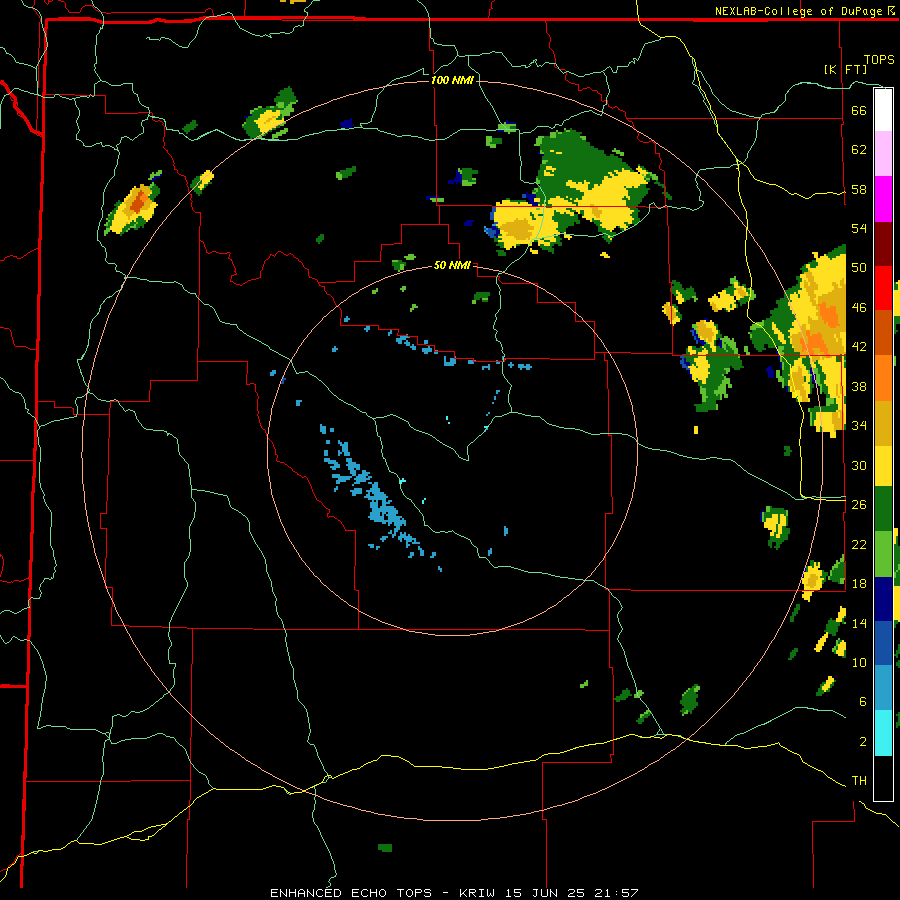This screenshot has width=900, height=900.
Task: Click the 34 value on the legend
Action: (x=859, y=426)
